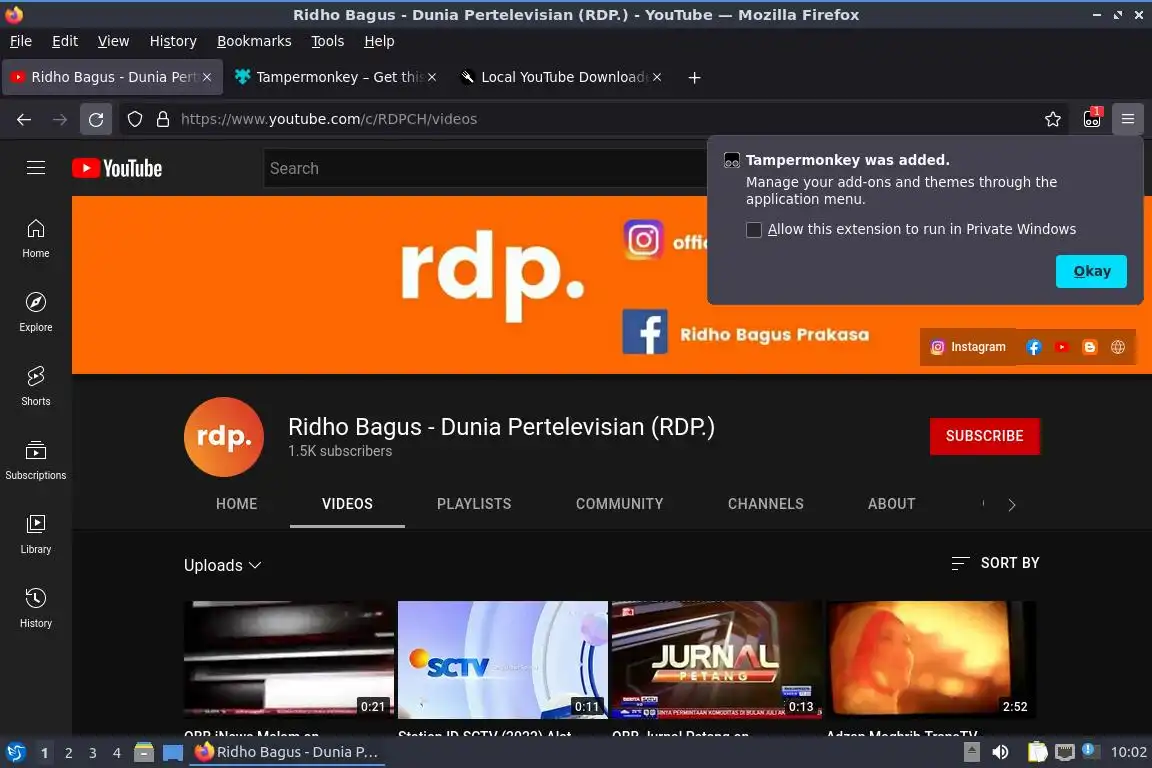
Task: Open Explore in the sidebar
Action: (35, 312)
